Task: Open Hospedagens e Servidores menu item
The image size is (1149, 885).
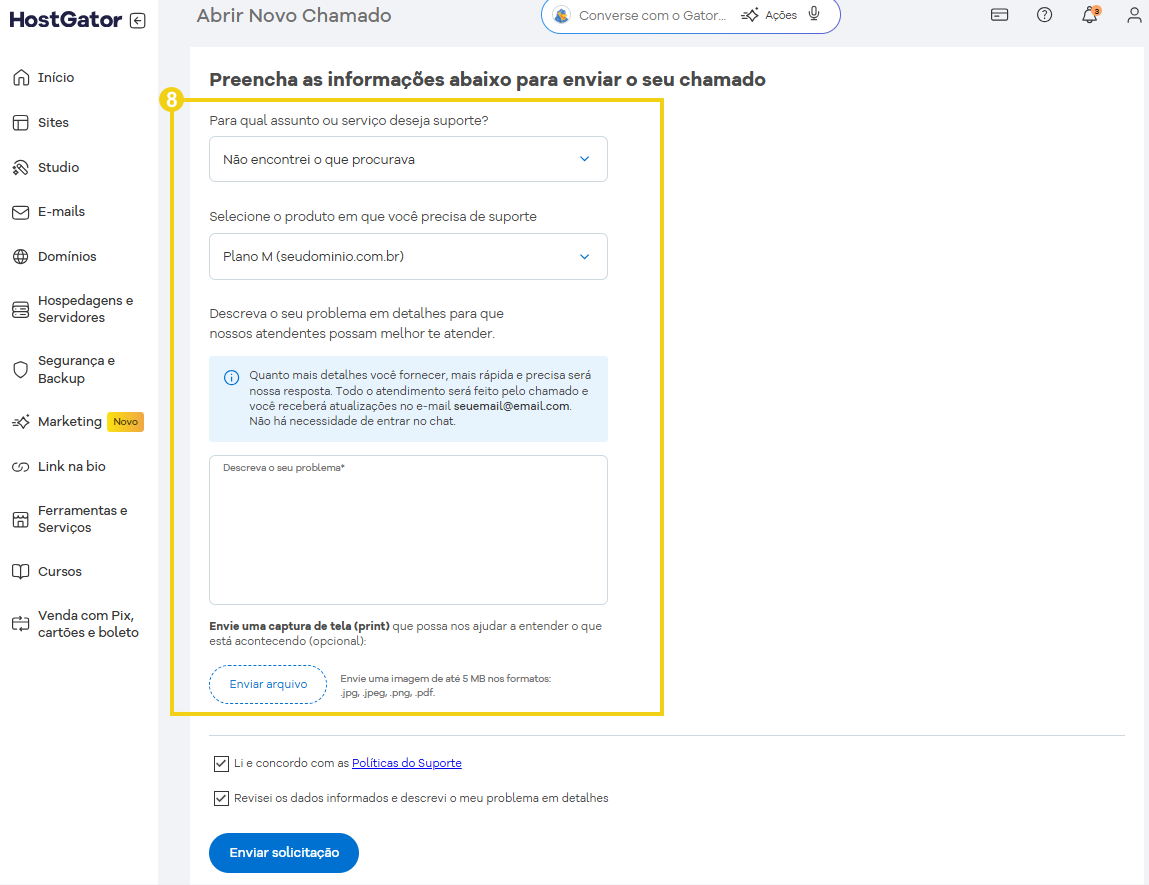Action: tap(85, 309)
